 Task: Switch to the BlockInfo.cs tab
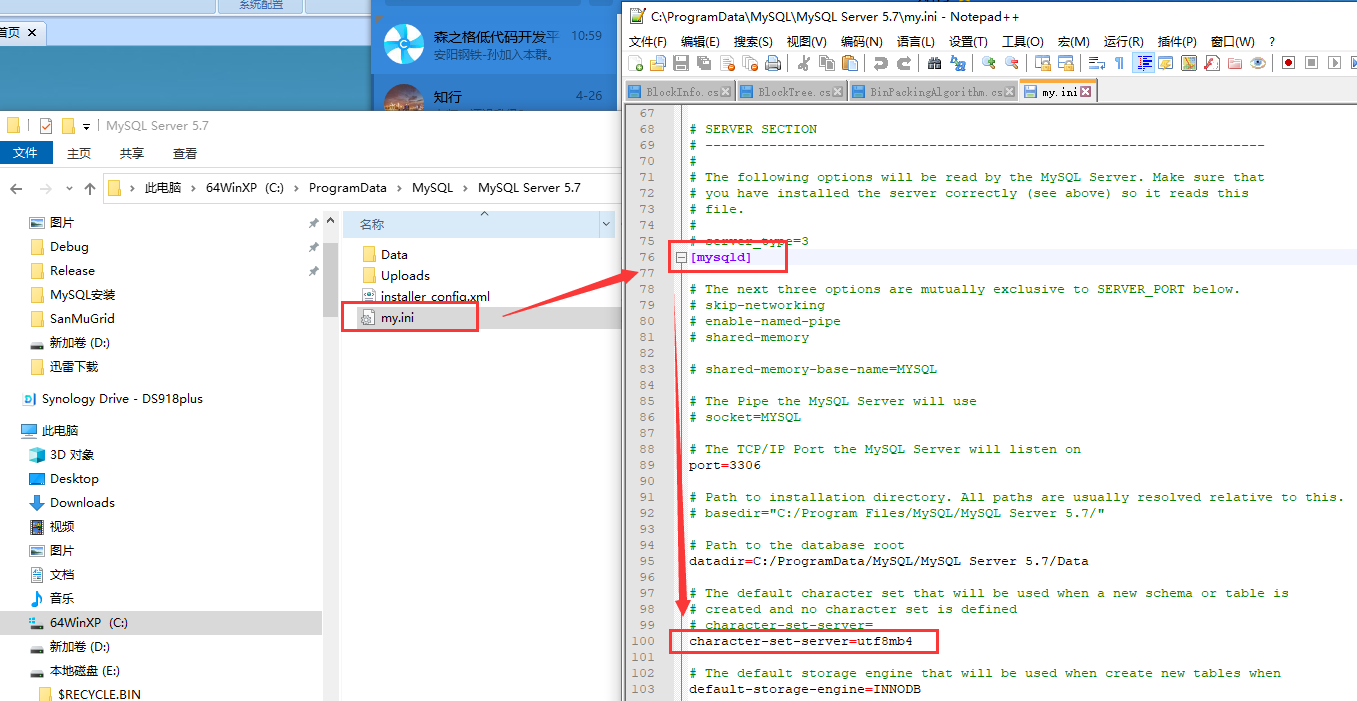tap(681, 92)
